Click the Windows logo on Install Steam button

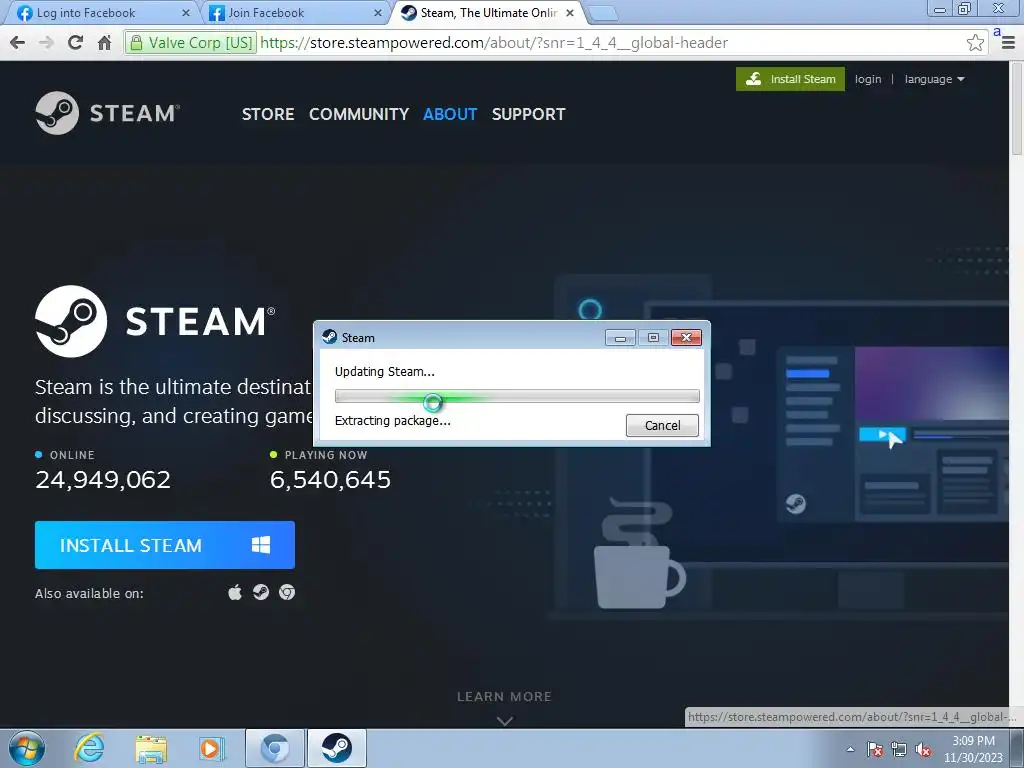coord(261,545)
